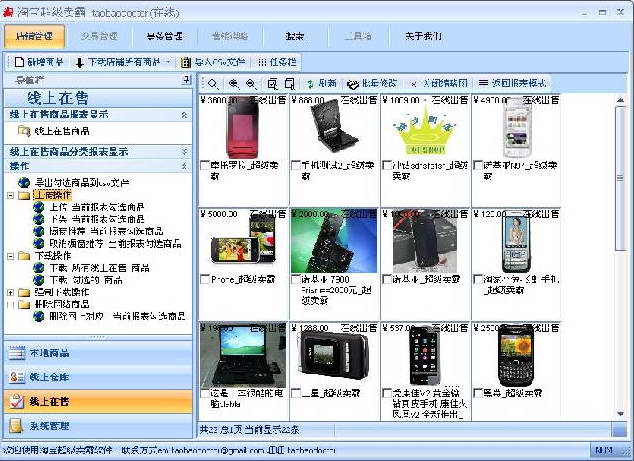Click the green background Nokia phone thumbnail

[334, 241]
